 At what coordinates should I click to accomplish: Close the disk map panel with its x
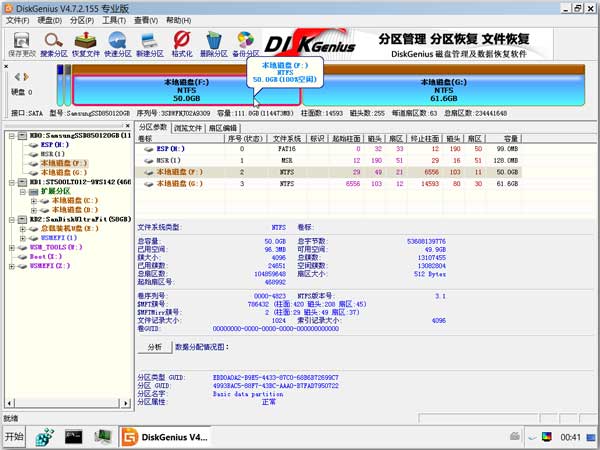[x=6, y=67]
